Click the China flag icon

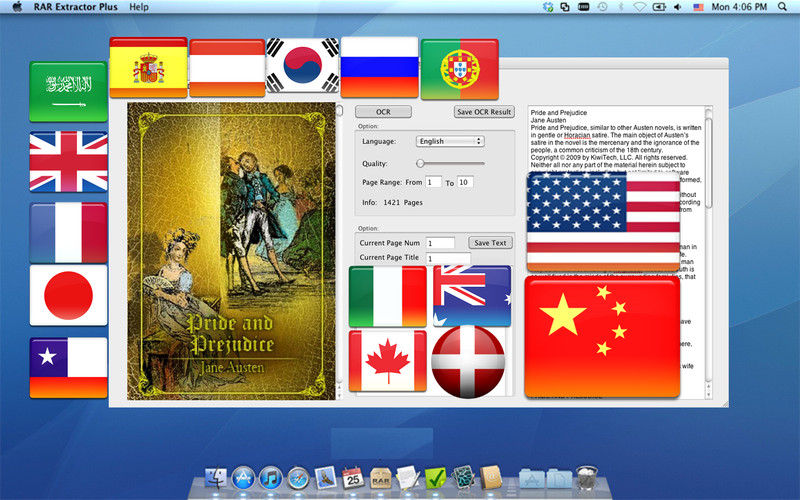[x=602, y=337]
